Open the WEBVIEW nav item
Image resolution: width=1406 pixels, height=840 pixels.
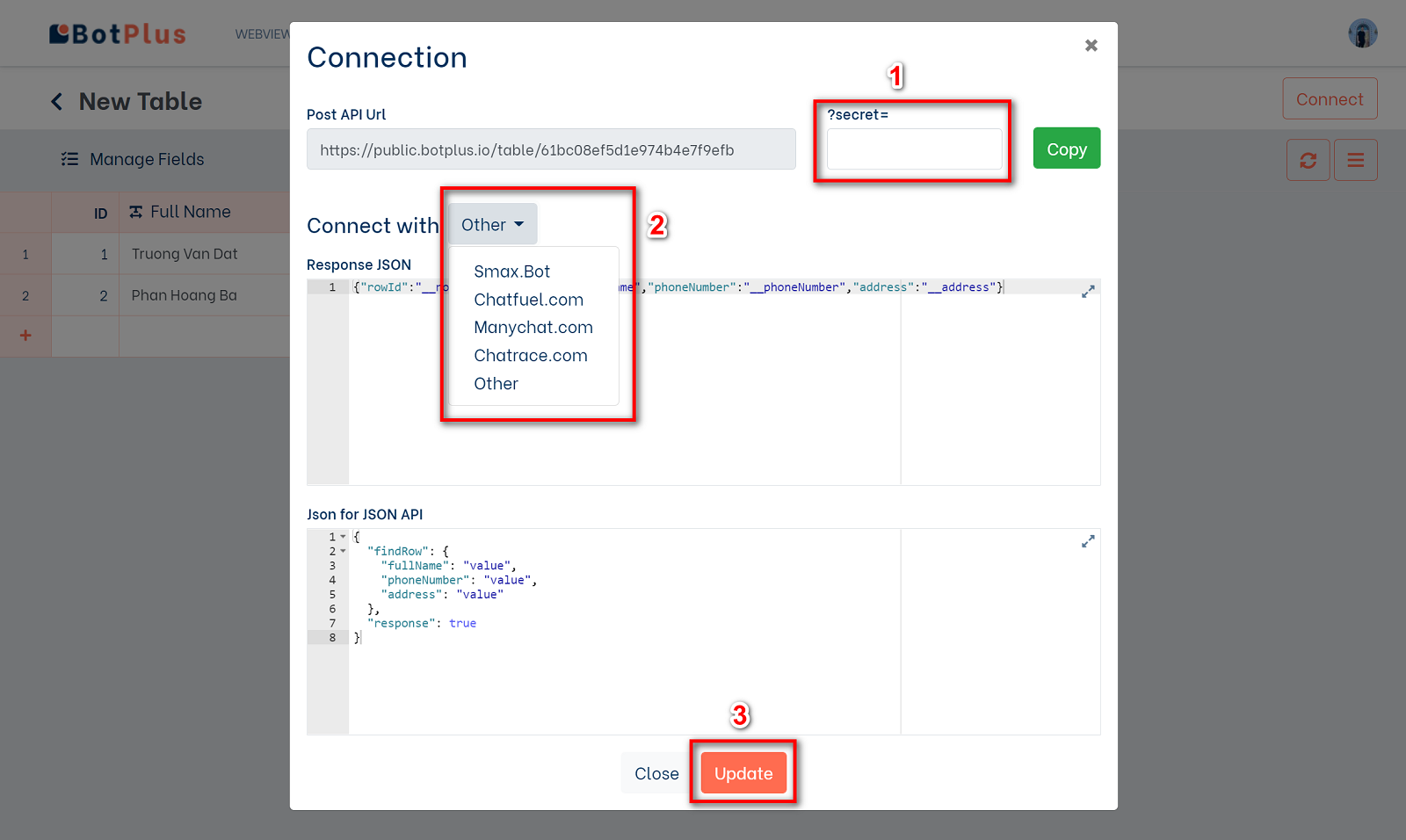262,34
